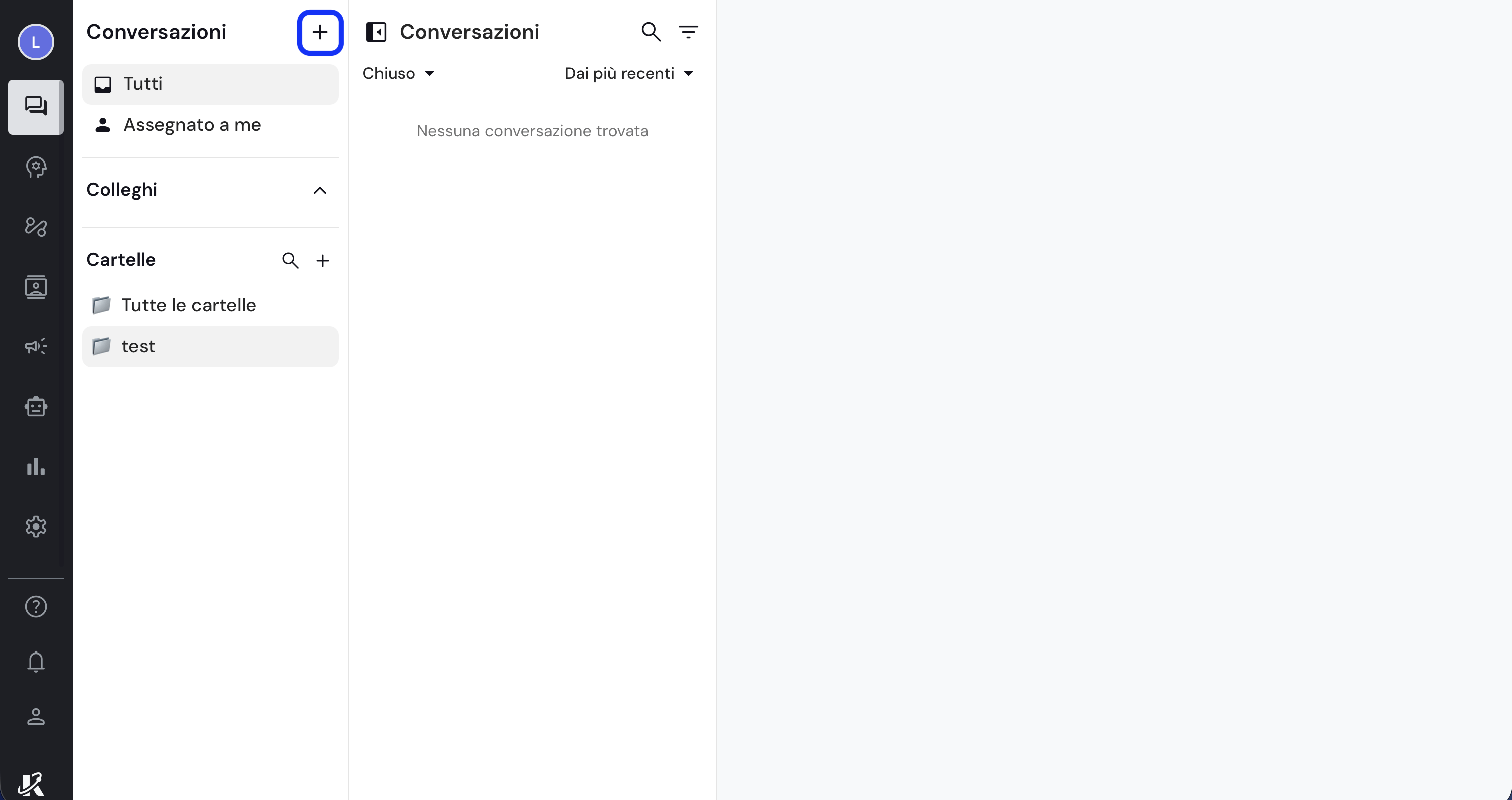Open the conversations chat icon in sidebar
The height and width of the screenshot is (800, 1512).
click(36, 107)
